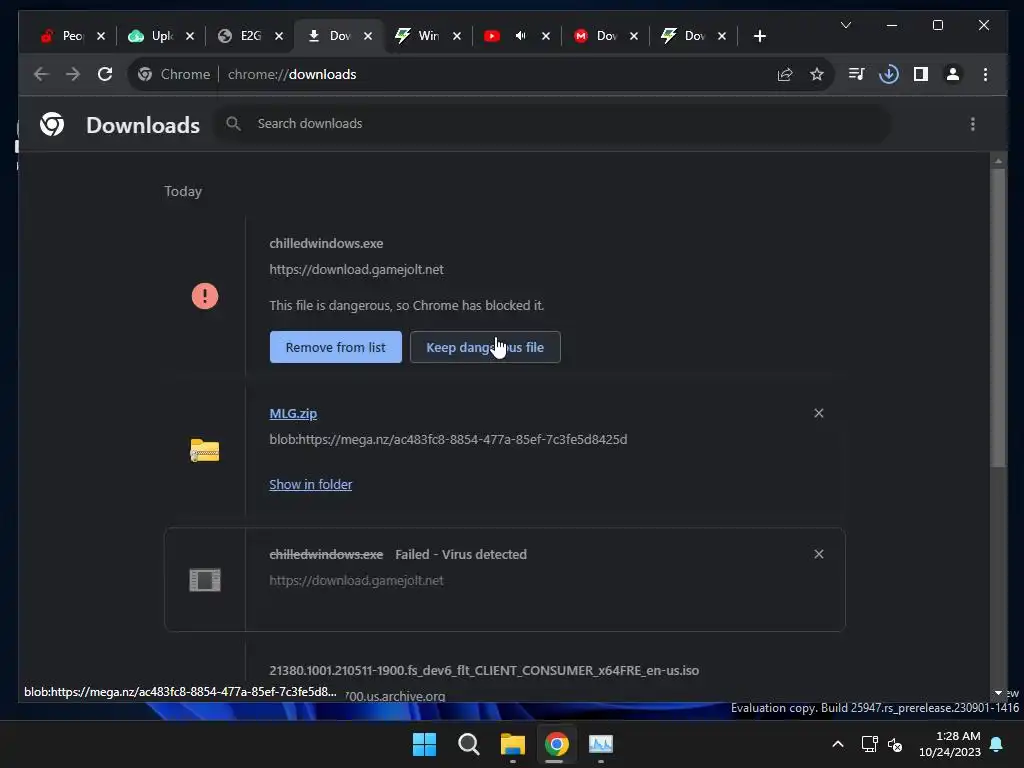The width and height of the screenshot is (1024, 768).
Task: Click the MLG.zip folder icon
Action: click(x=204, y=450)
